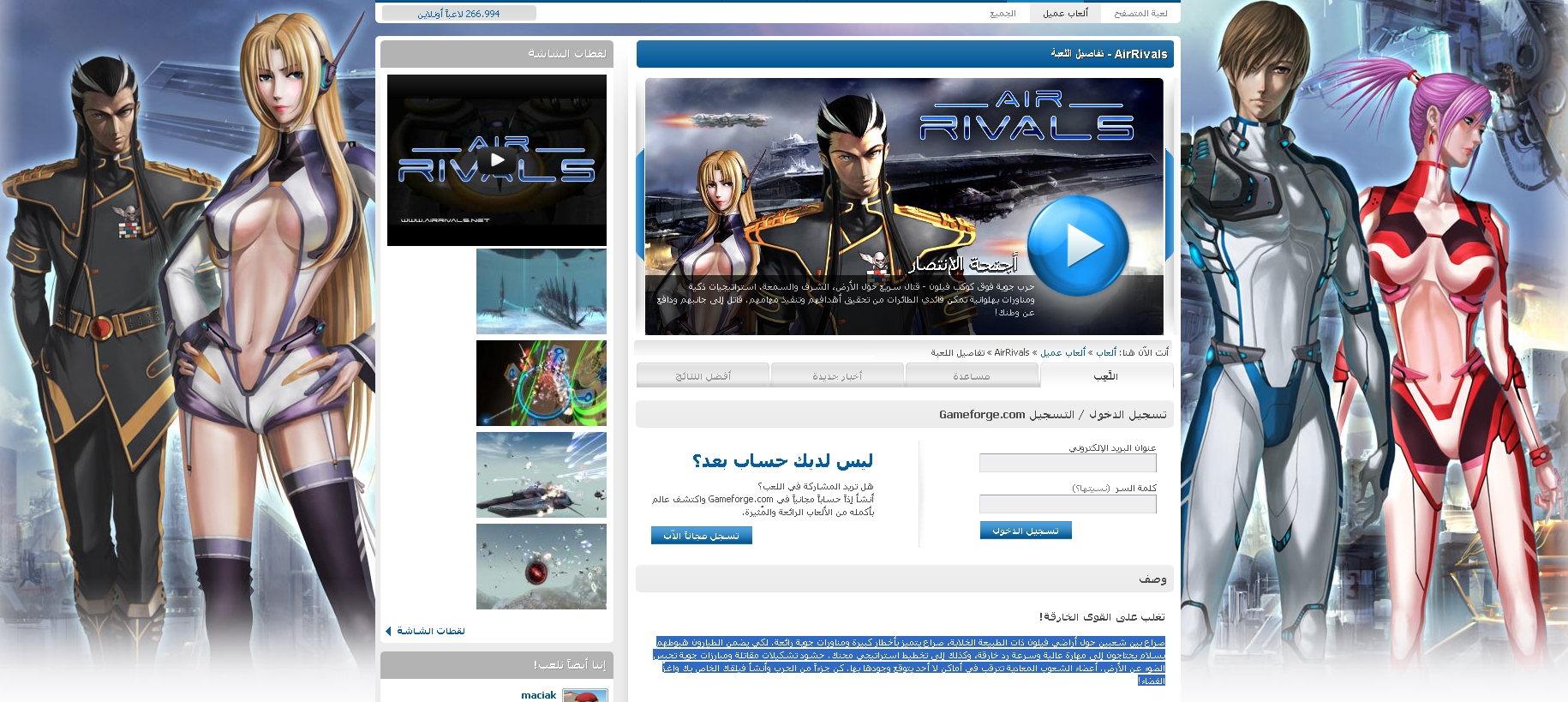Click the ألعاب عميل breadcrumb link
This screenshot has width=1568, height=702.
(1063, 352)
